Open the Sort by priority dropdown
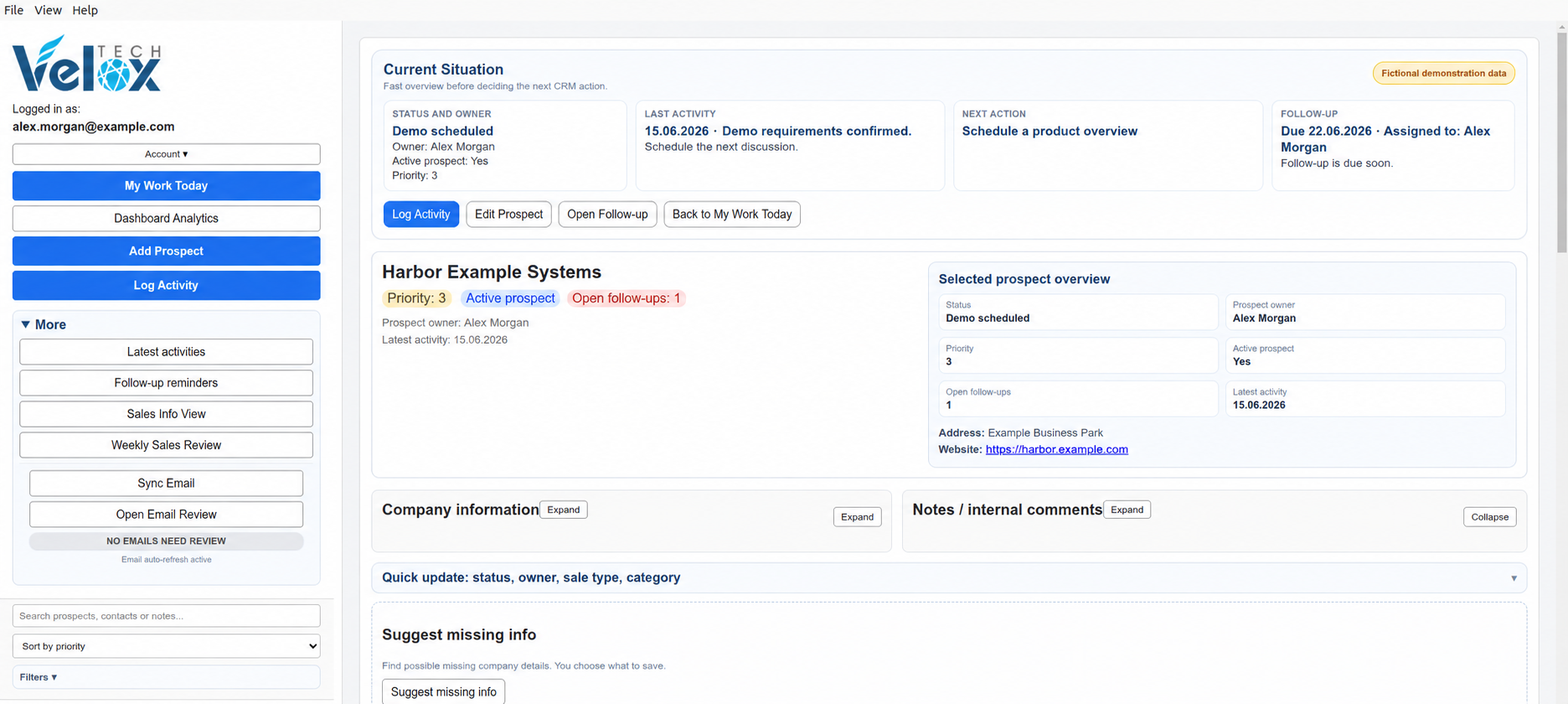 166,646
